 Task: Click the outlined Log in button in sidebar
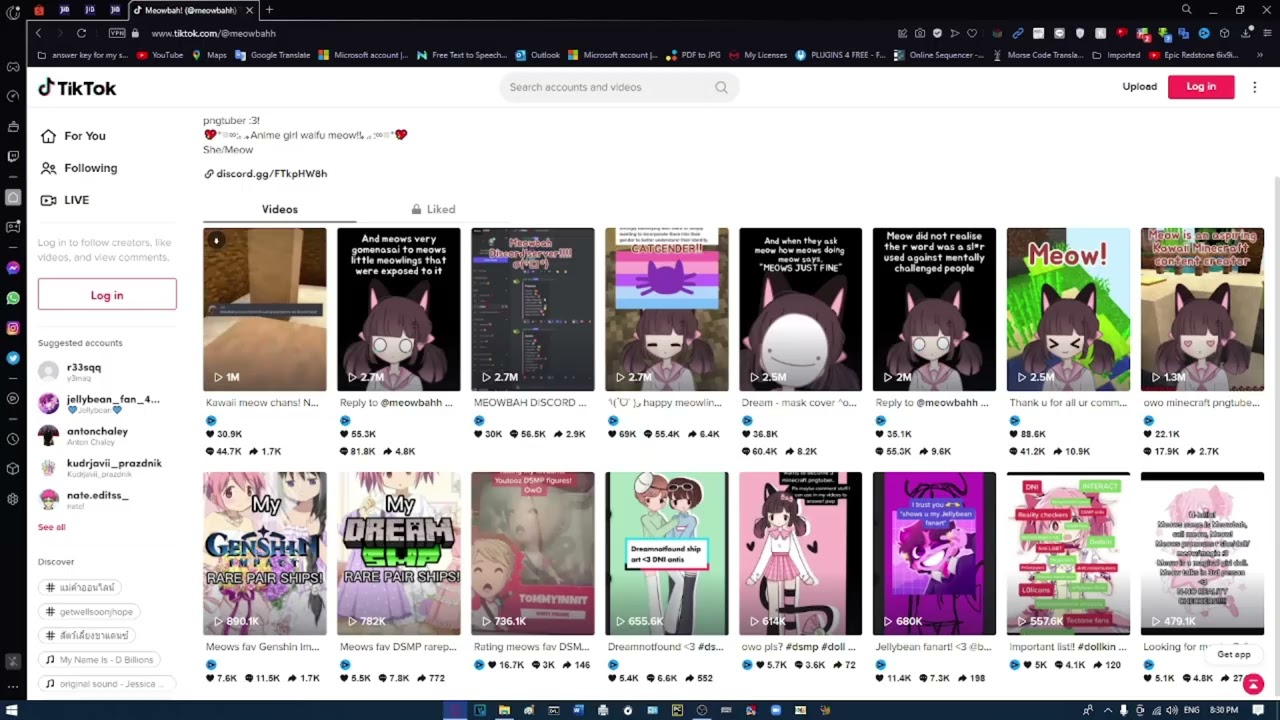[x=107, y=295]
